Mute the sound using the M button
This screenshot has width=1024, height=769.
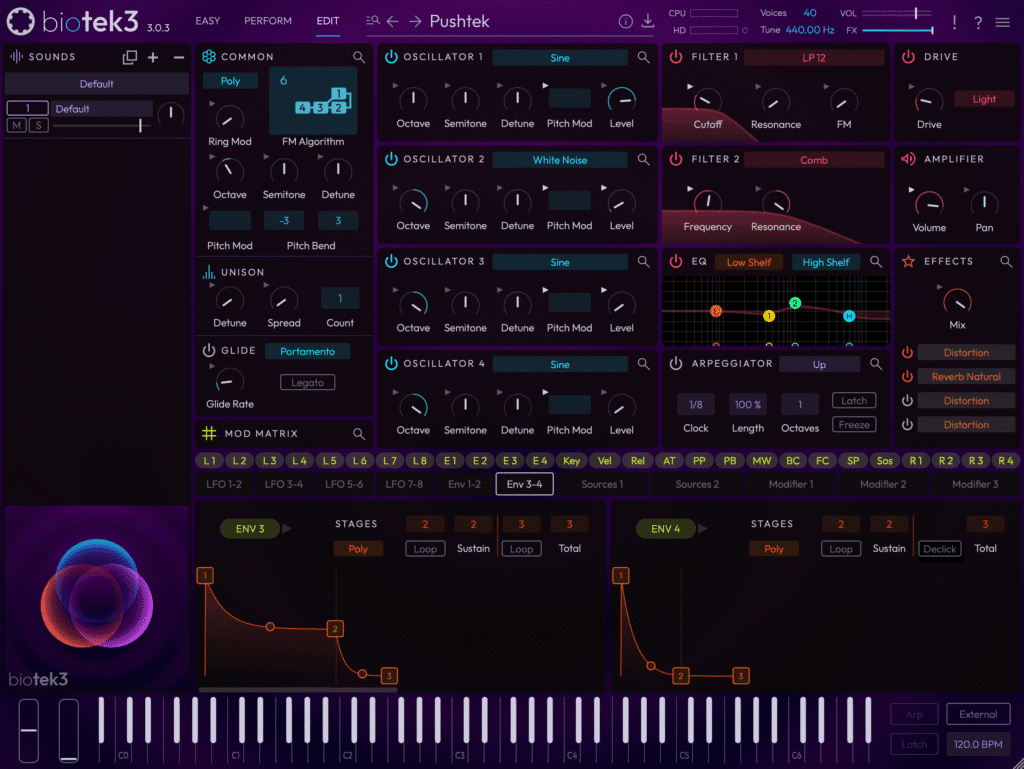pos(16,125)
